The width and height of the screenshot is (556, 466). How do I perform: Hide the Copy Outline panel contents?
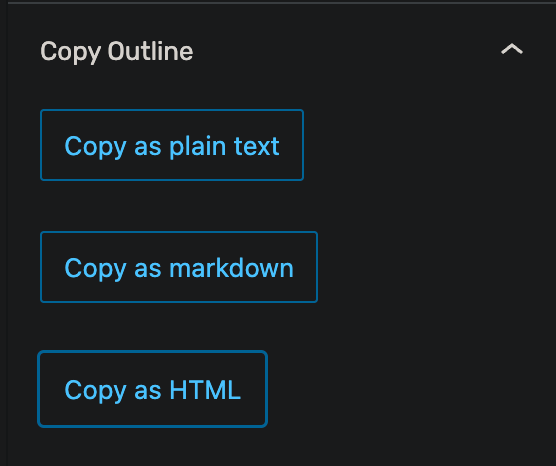point(512,49)
